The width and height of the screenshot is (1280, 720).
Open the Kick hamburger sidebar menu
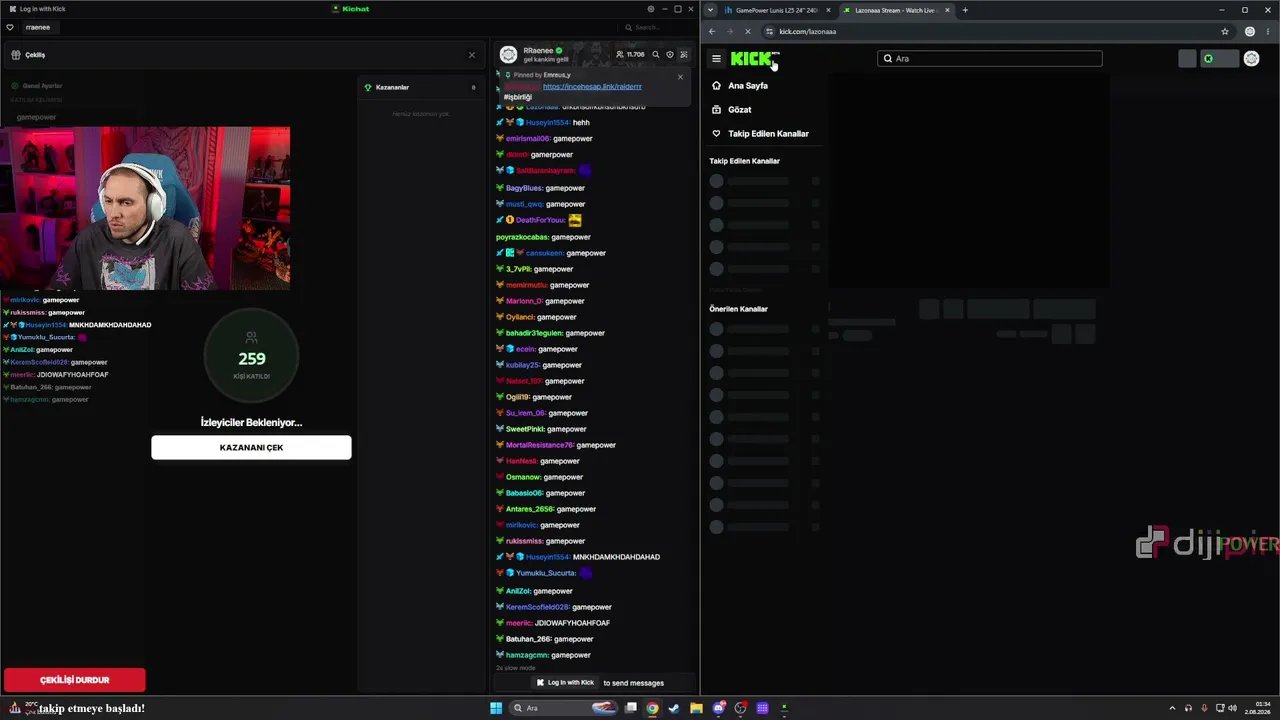click(x=716, y=59)
